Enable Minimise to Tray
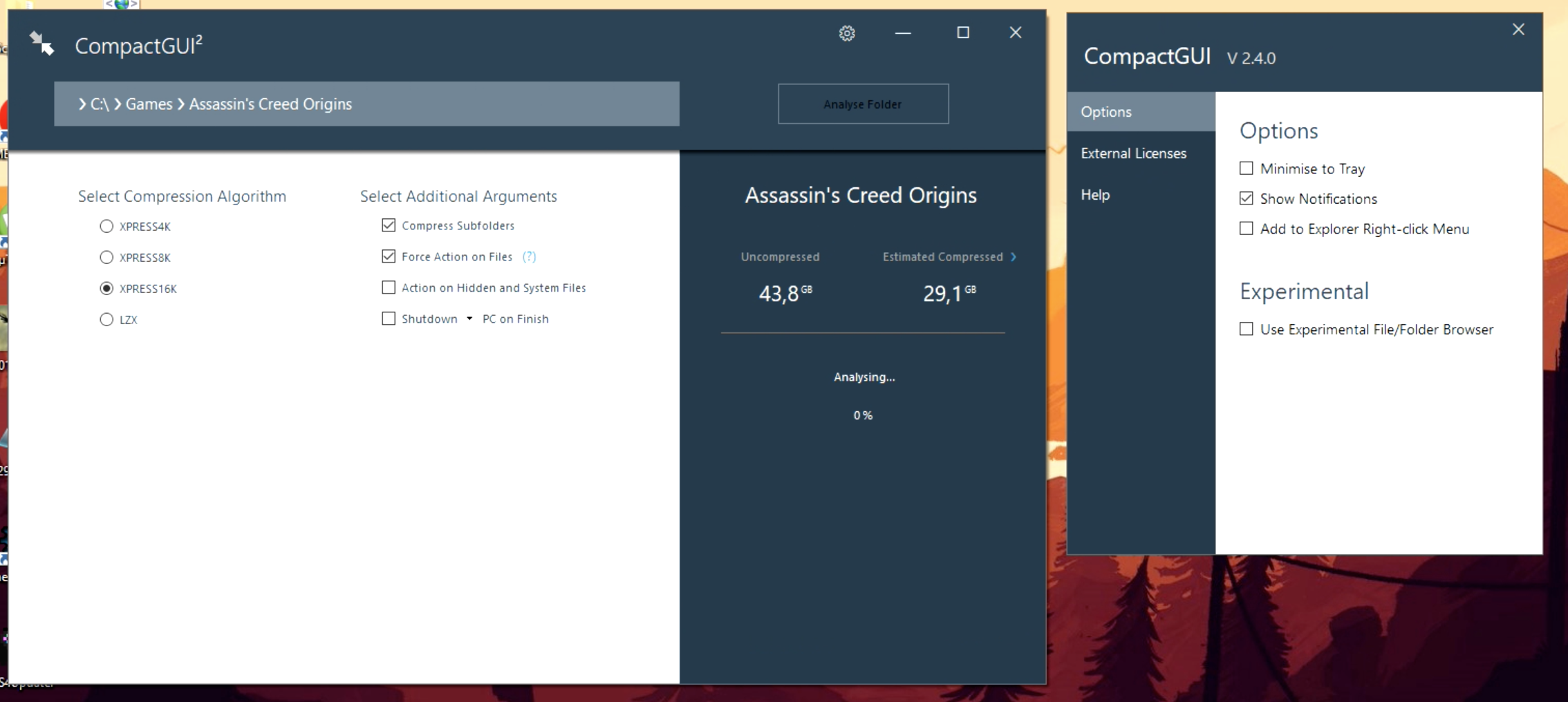Image resolution: width=1568 pixels, height=702 pixels. 1247,168
